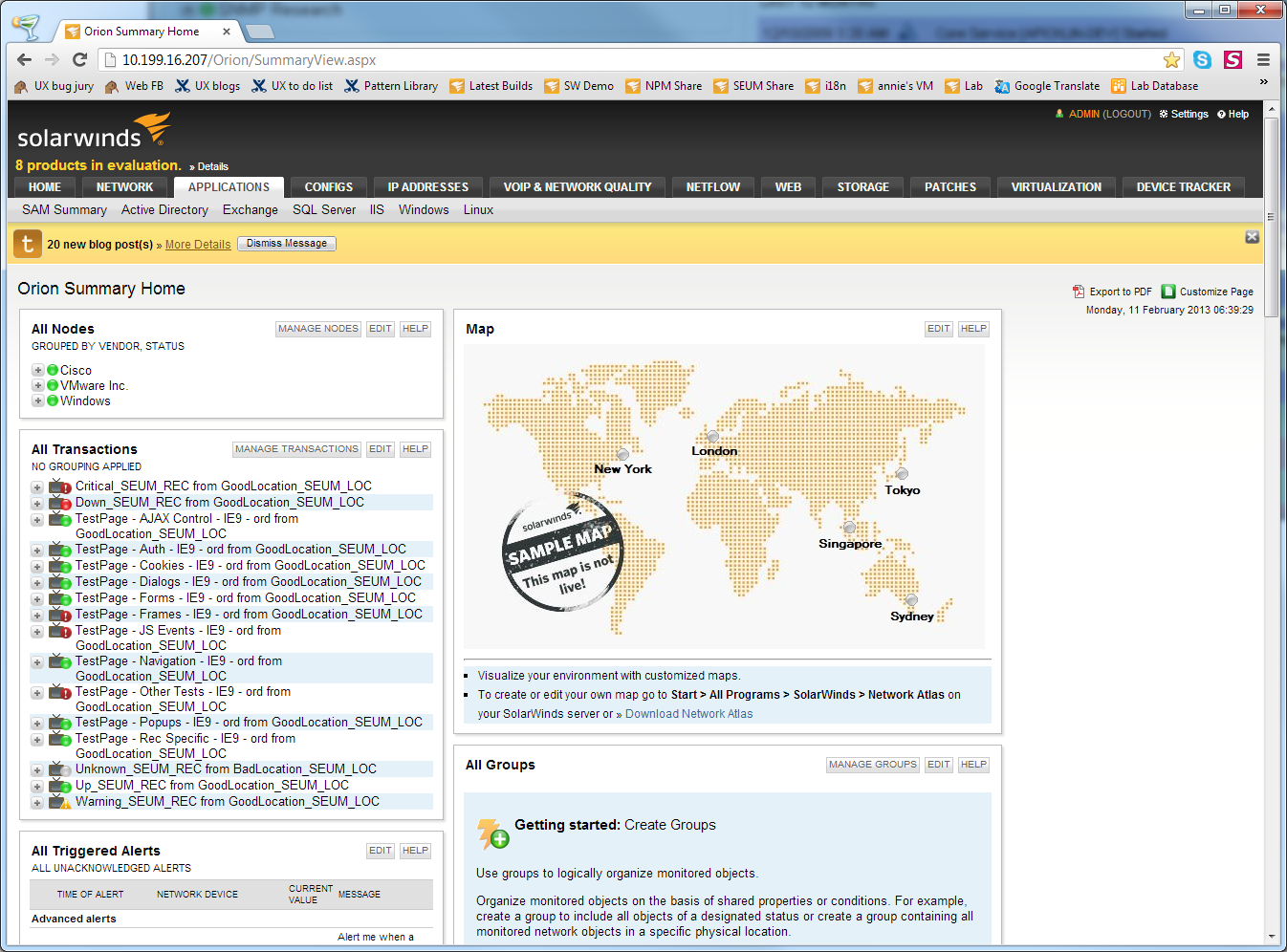Switch to the NETWORK tab
This screenshot has width=1287, height=952.
tap(124, 187)
